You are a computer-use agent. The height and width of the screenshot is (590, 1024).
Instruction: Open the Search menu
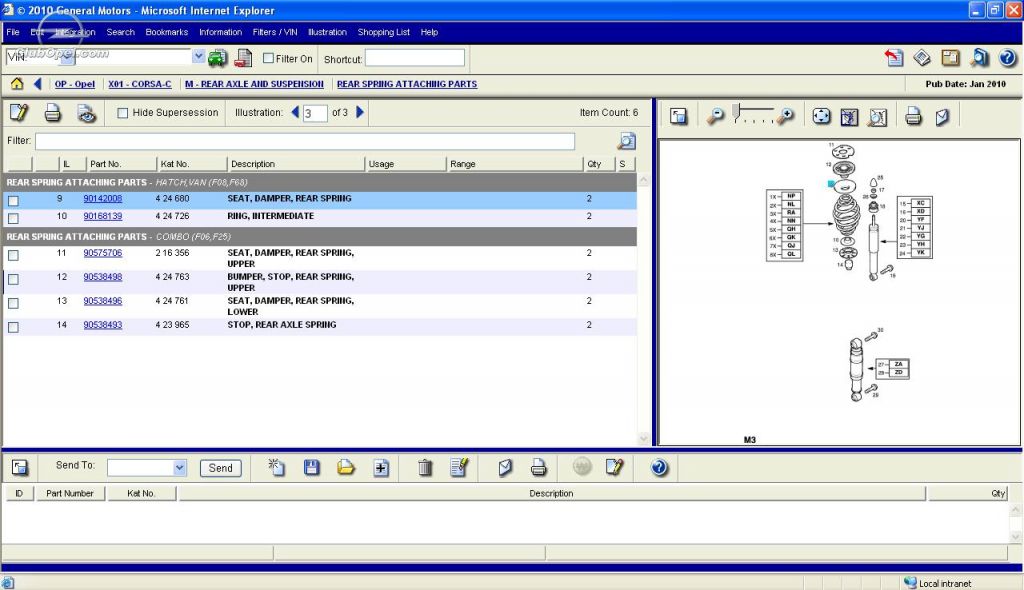coord(121,32)
